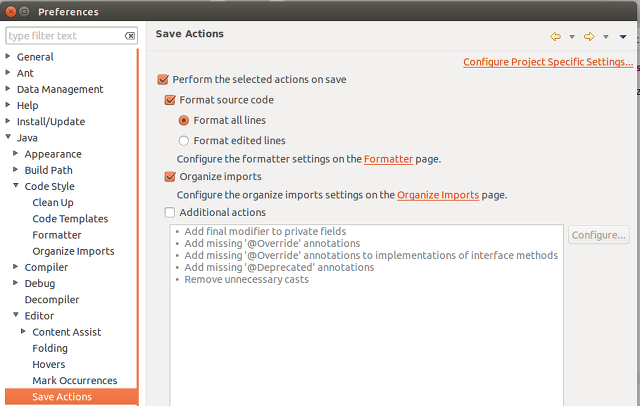640x406 pixels.
Task: Uncheck Perform the selected actions on save
Action: [x=163, y=79]
